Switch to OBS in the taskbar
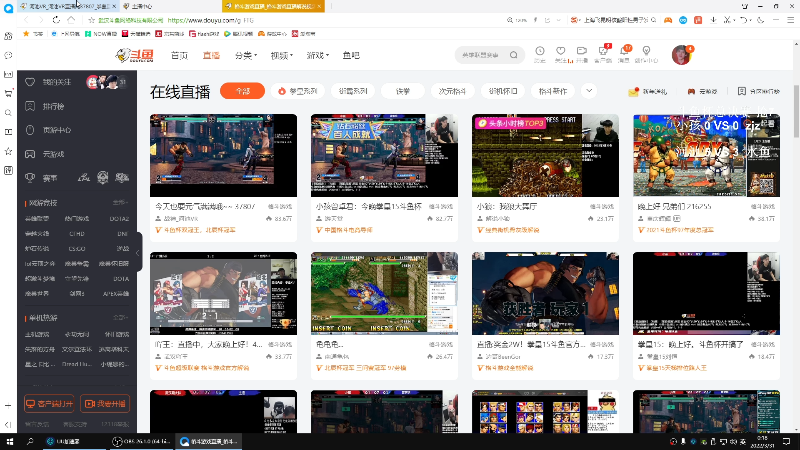 pos(141,441)
